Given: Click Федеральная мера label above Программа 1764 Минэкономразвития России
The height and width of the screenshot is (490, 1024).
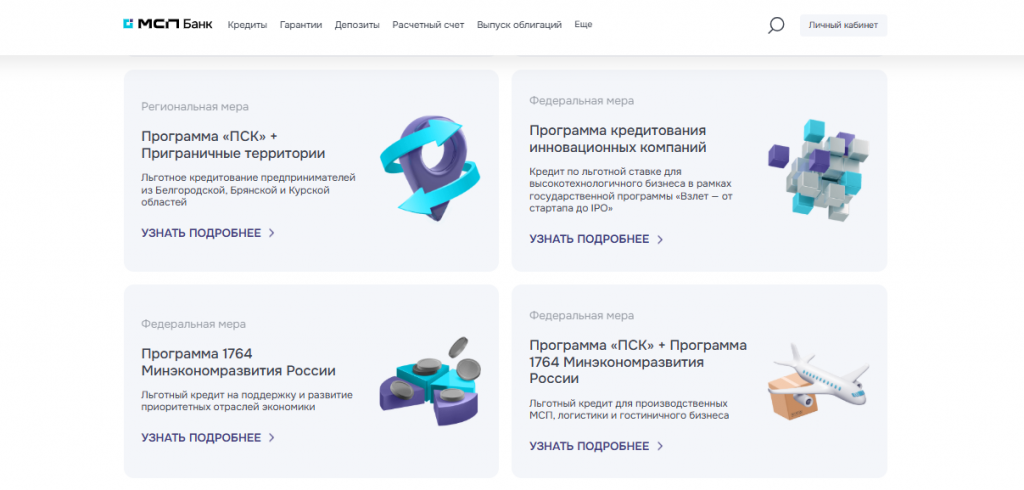Looking at the screenshot, I should click(x=193, y=324).
